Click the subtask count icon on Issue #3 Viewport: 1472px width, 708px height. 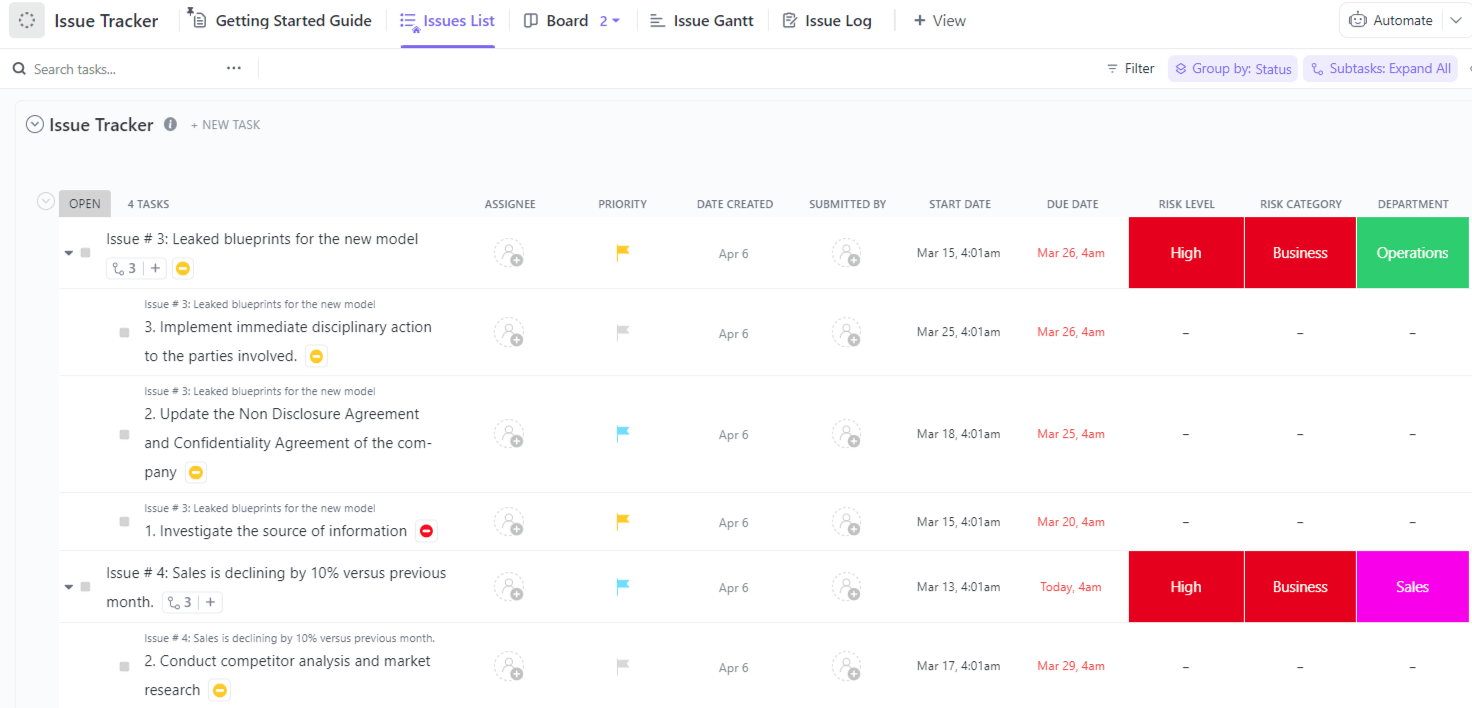pyautogui.click(x=125, y=268)
